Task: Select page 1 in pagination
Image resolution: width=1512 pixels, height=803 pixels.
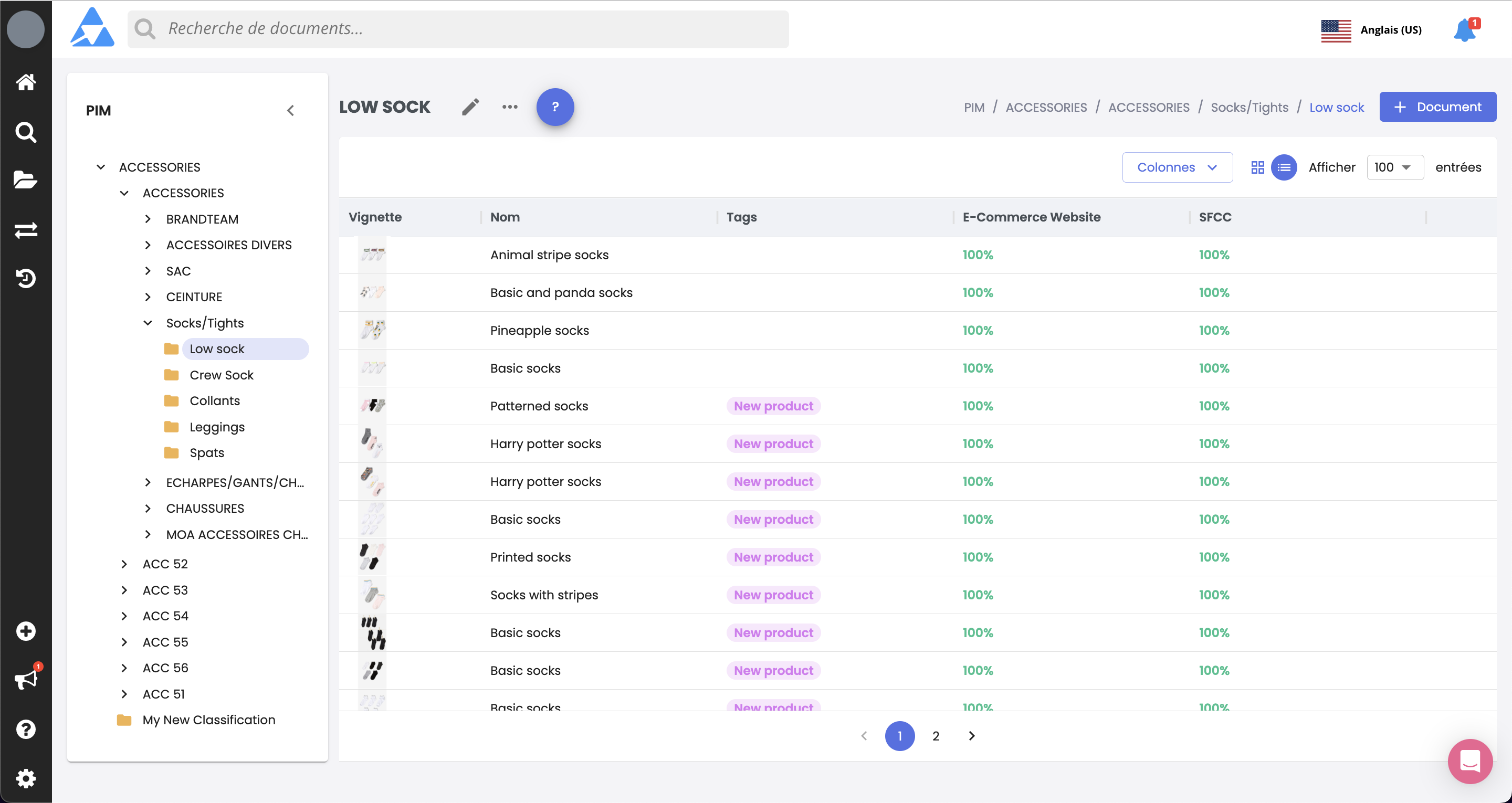Action: tap(899, 735)
